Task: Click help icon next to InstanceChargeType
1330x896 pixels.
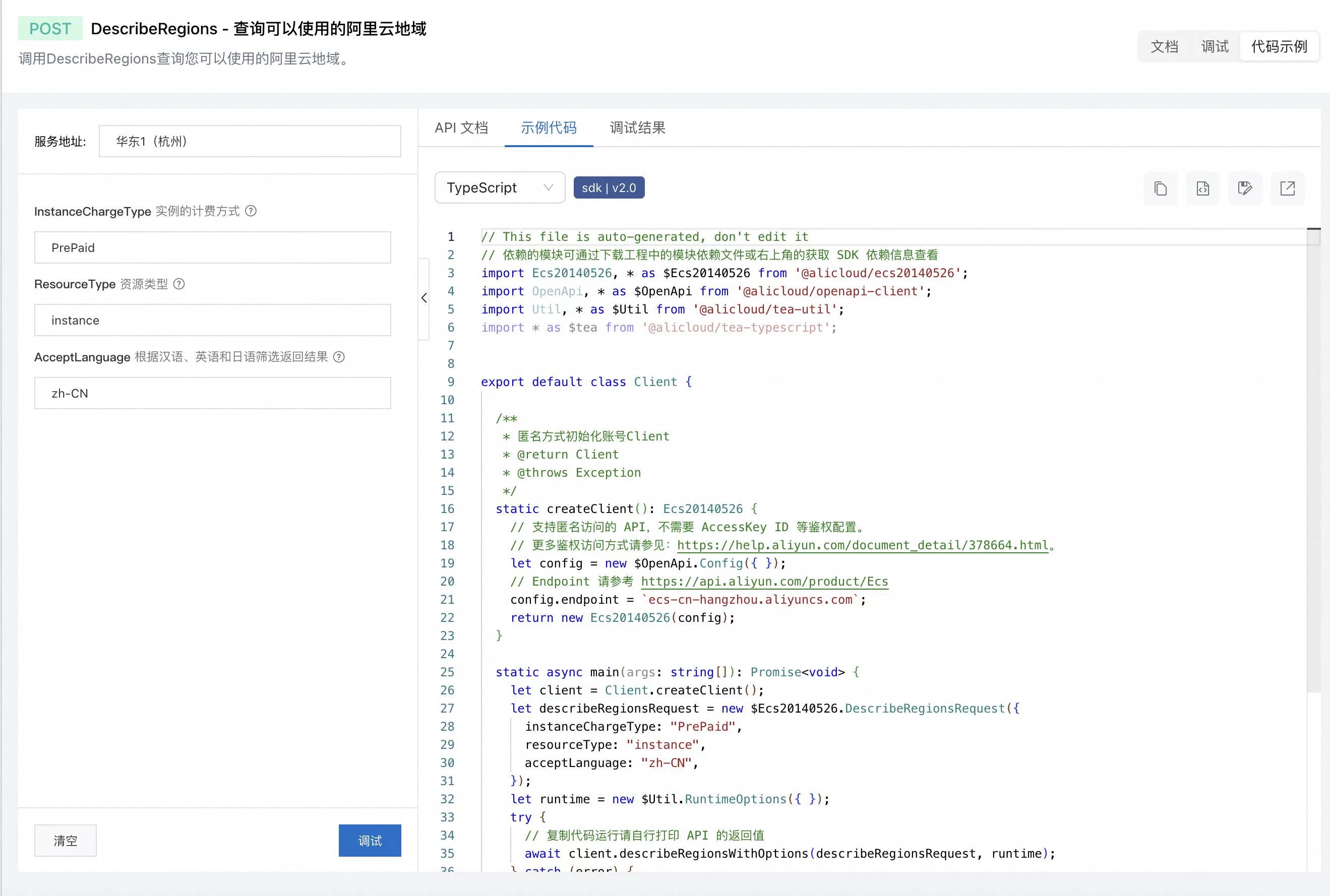Action: click(251, 211)
